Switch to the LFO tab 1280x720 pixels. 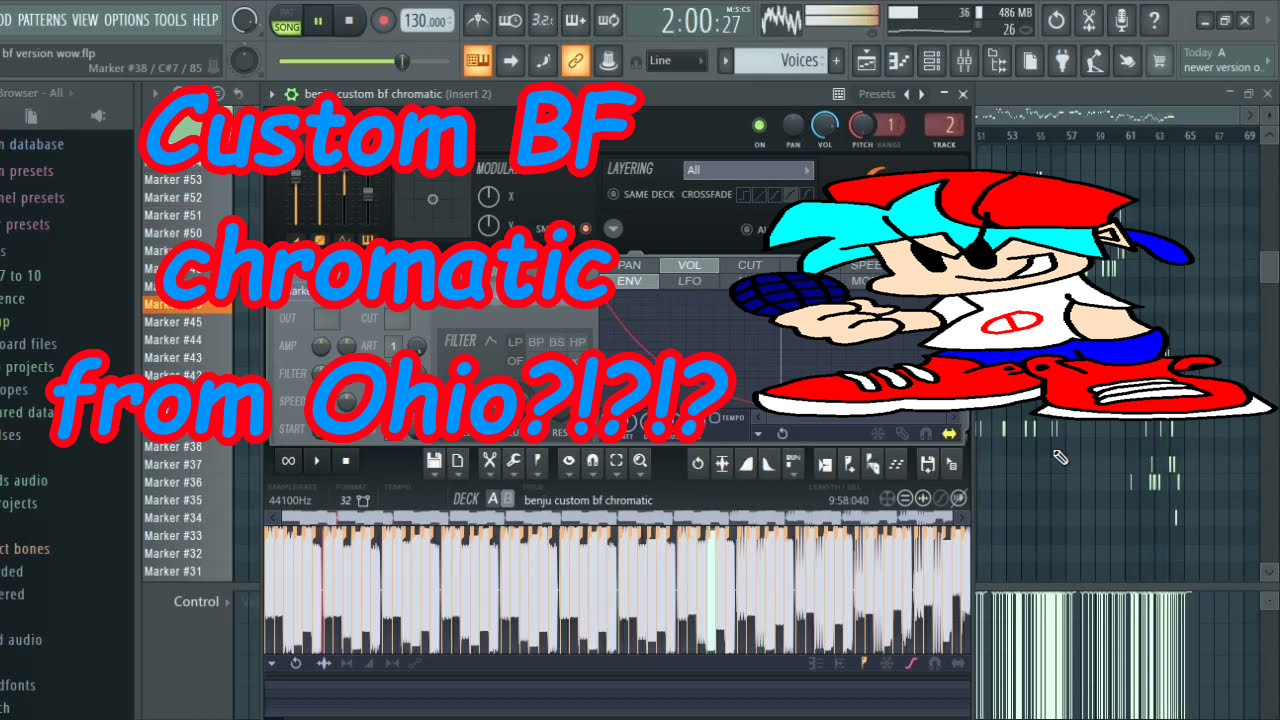[690, 281]
